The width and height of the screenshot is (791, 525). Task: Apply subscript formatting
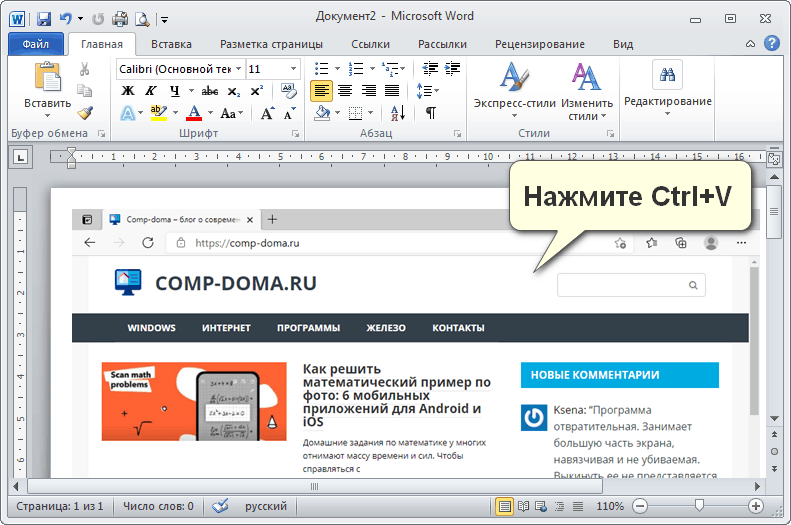pos(234,91)
